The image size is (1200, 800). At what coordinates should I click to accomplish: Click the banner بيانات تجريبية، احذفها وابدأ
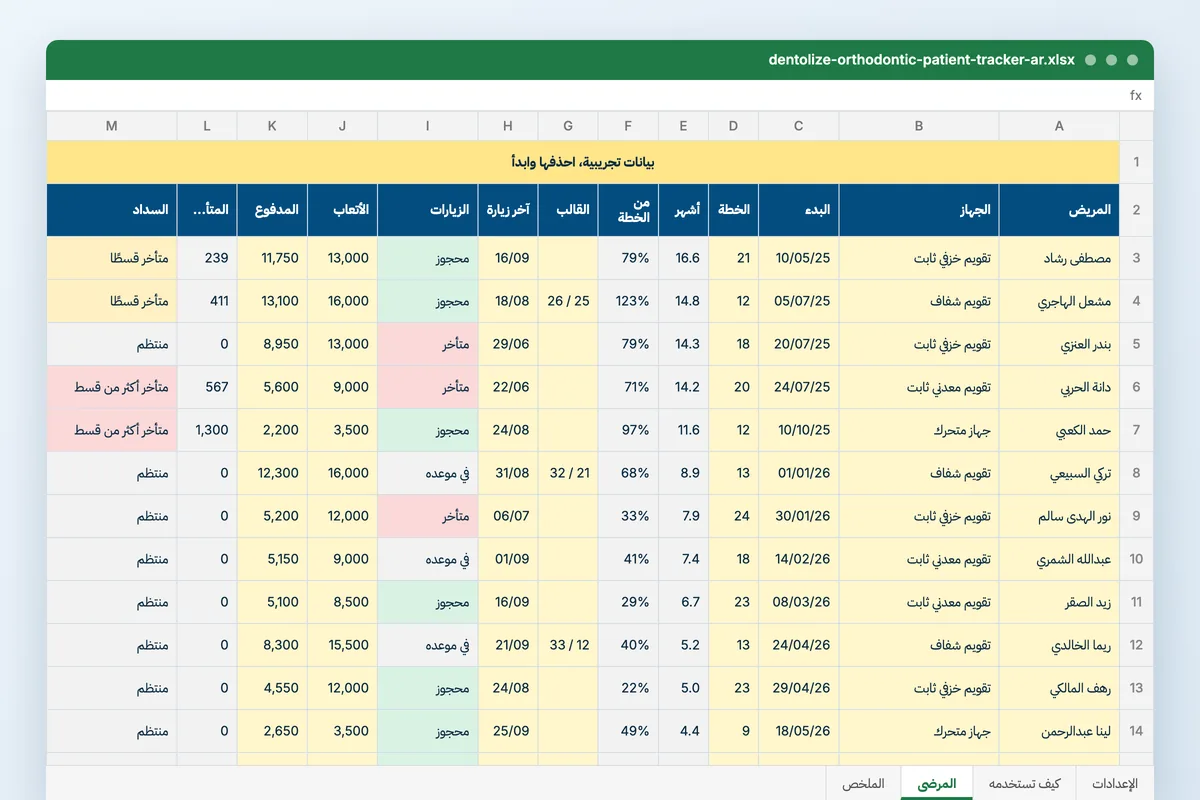583,162
